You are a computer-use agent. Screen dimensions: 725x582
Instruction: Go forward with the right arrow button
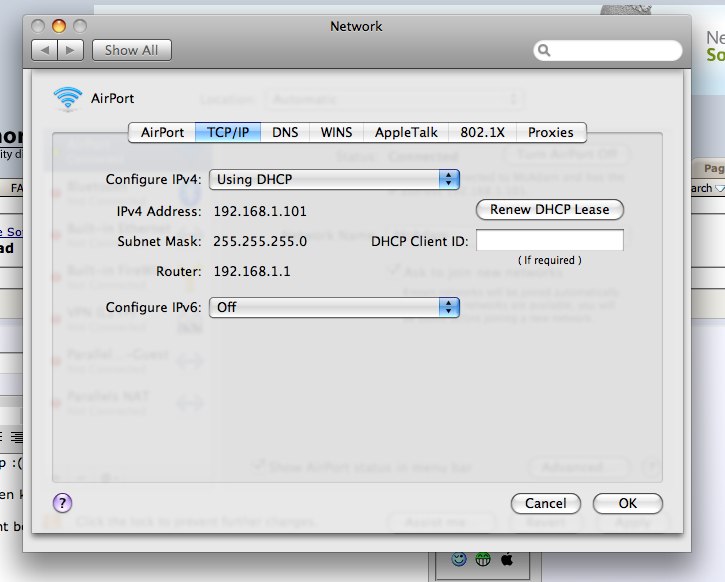70,50
